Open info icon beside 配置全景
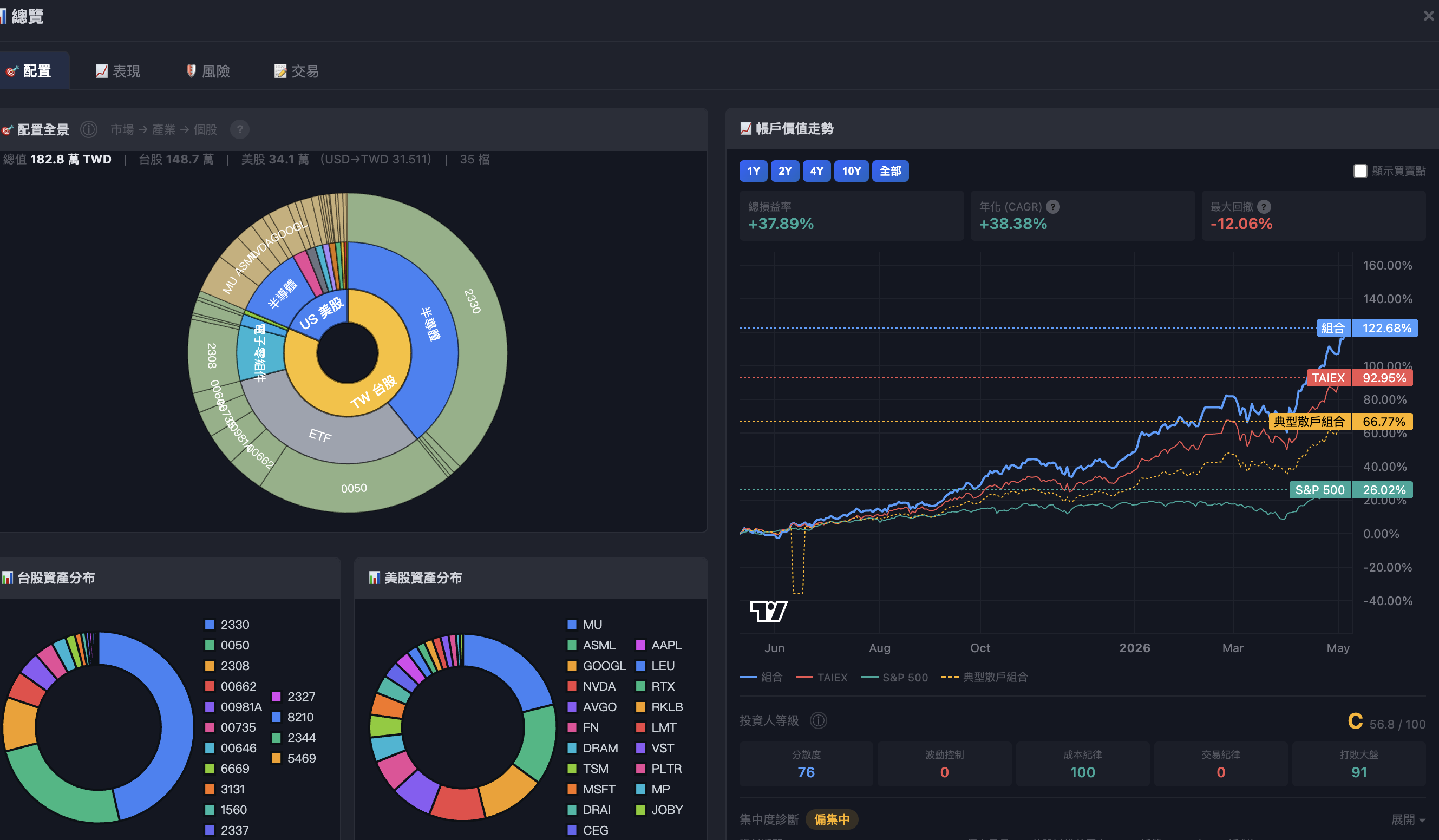The image size is (1439, 840). click(88, 129)
